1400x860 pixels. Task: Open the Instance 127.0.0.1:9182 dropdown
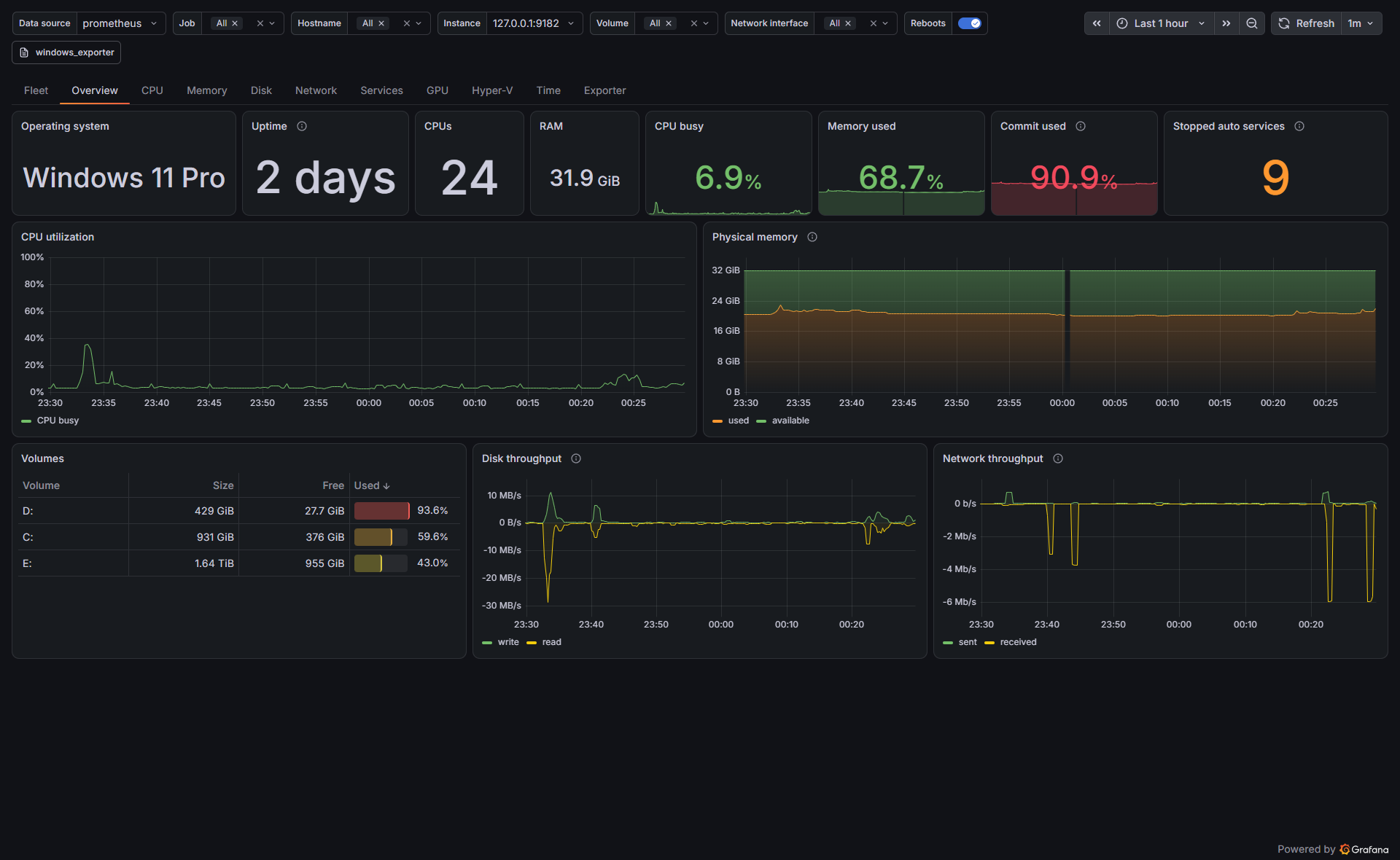pyautogui.click(x=534, y=23)
